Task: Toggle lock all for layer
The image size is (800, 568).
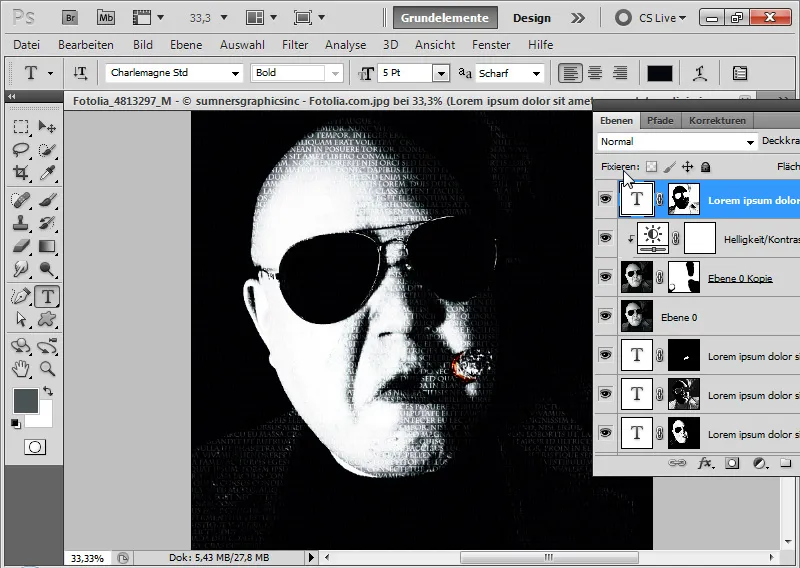Action: (705, 166)
